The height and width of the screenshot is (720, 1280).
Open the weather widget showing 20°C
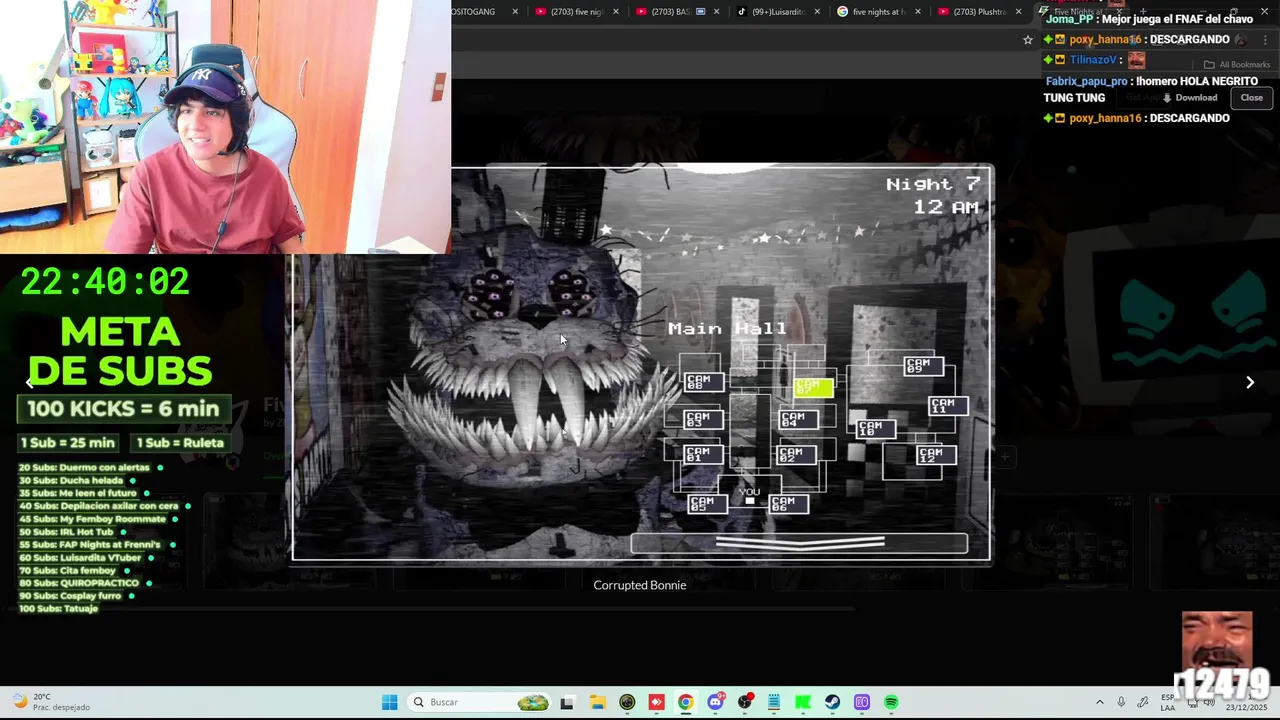point(50,702)
